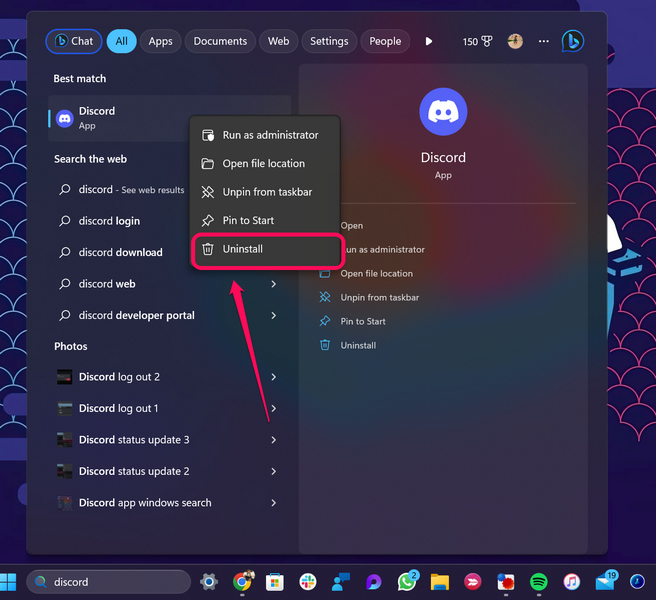
Task: Click the Spotify icon in taskbar
Action: [x=539, y=581]
